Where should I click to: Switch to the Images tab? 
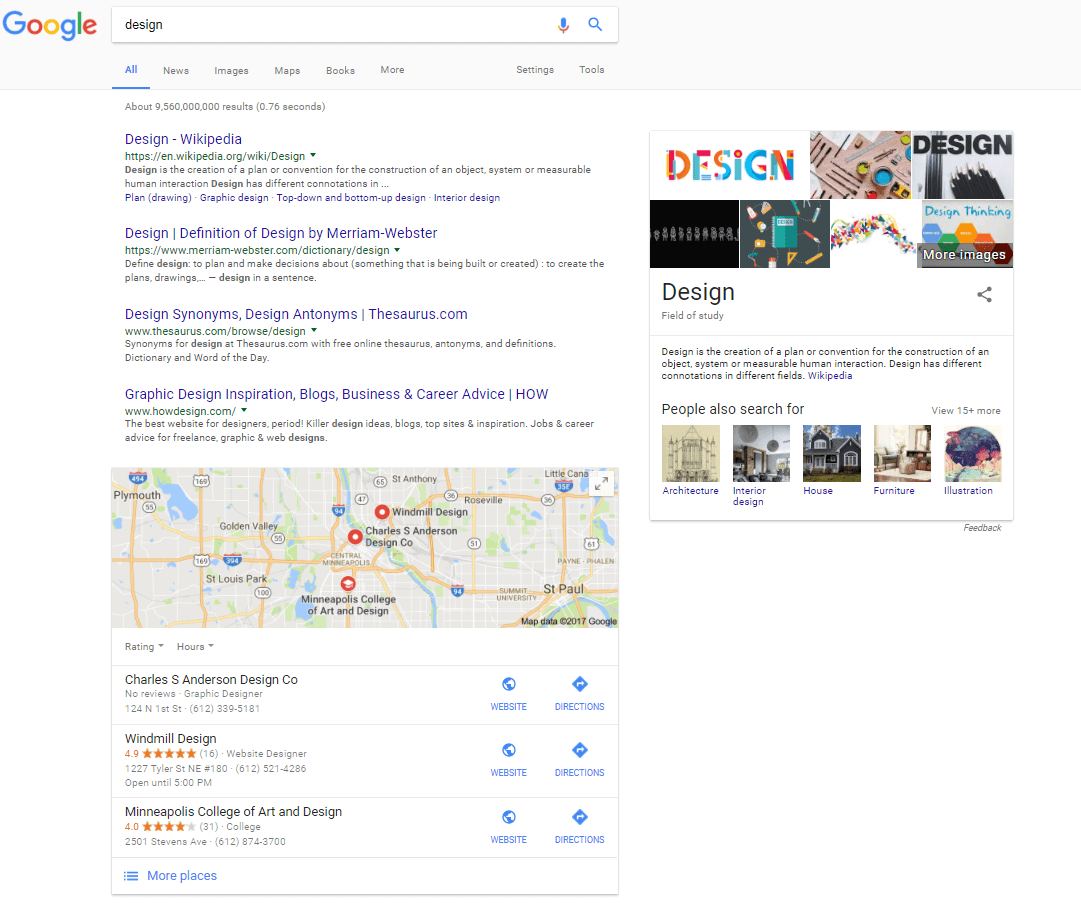point(231,70)
